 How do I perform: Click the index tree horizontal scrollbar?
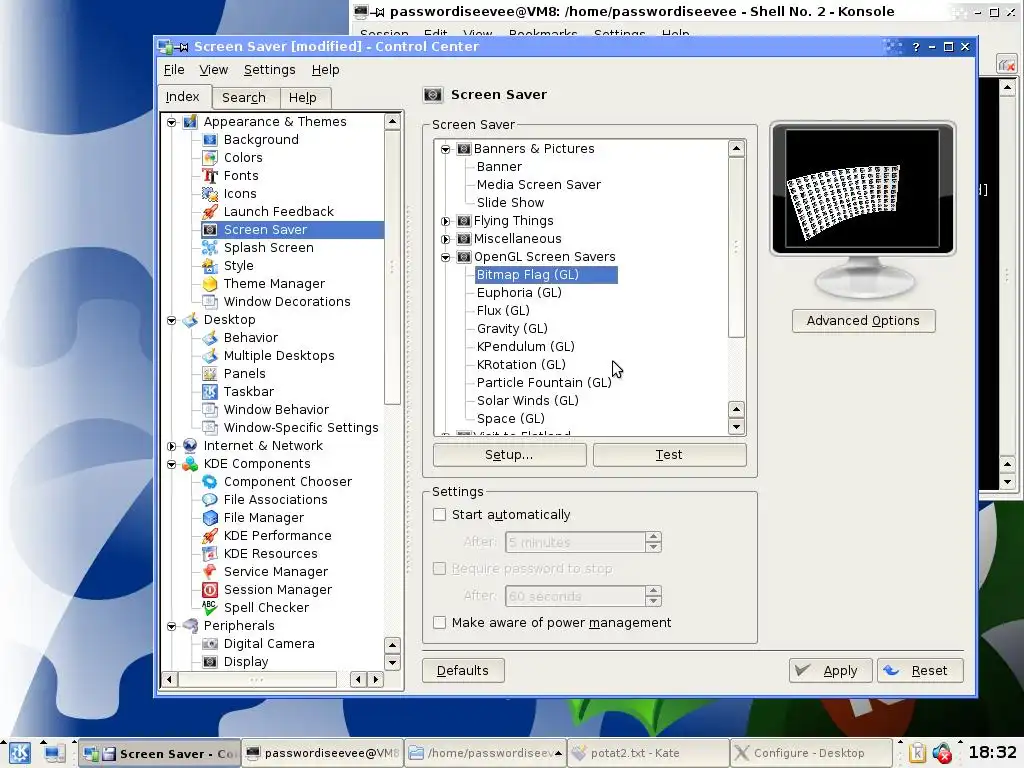point(257,680)
